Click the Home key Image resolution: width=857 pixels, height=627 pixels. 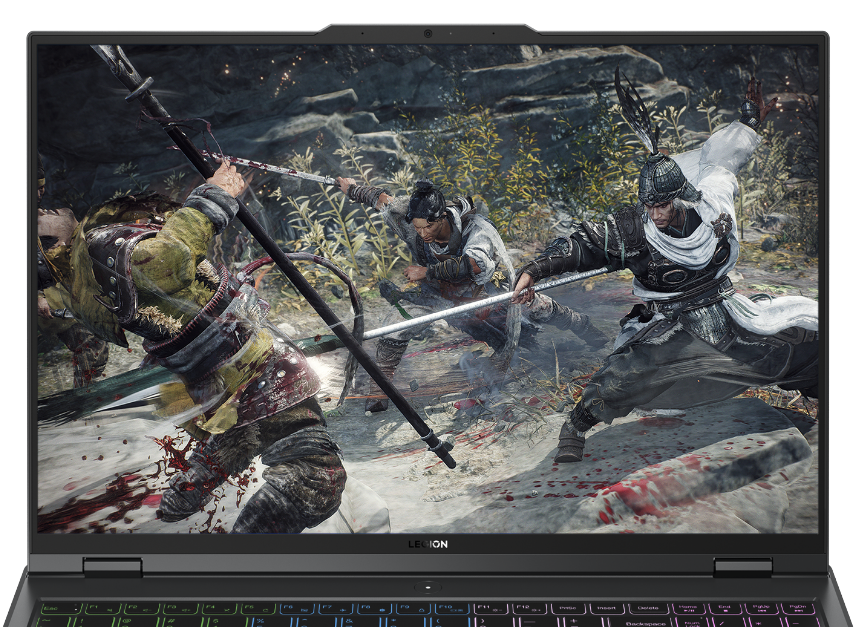(689, 608)
